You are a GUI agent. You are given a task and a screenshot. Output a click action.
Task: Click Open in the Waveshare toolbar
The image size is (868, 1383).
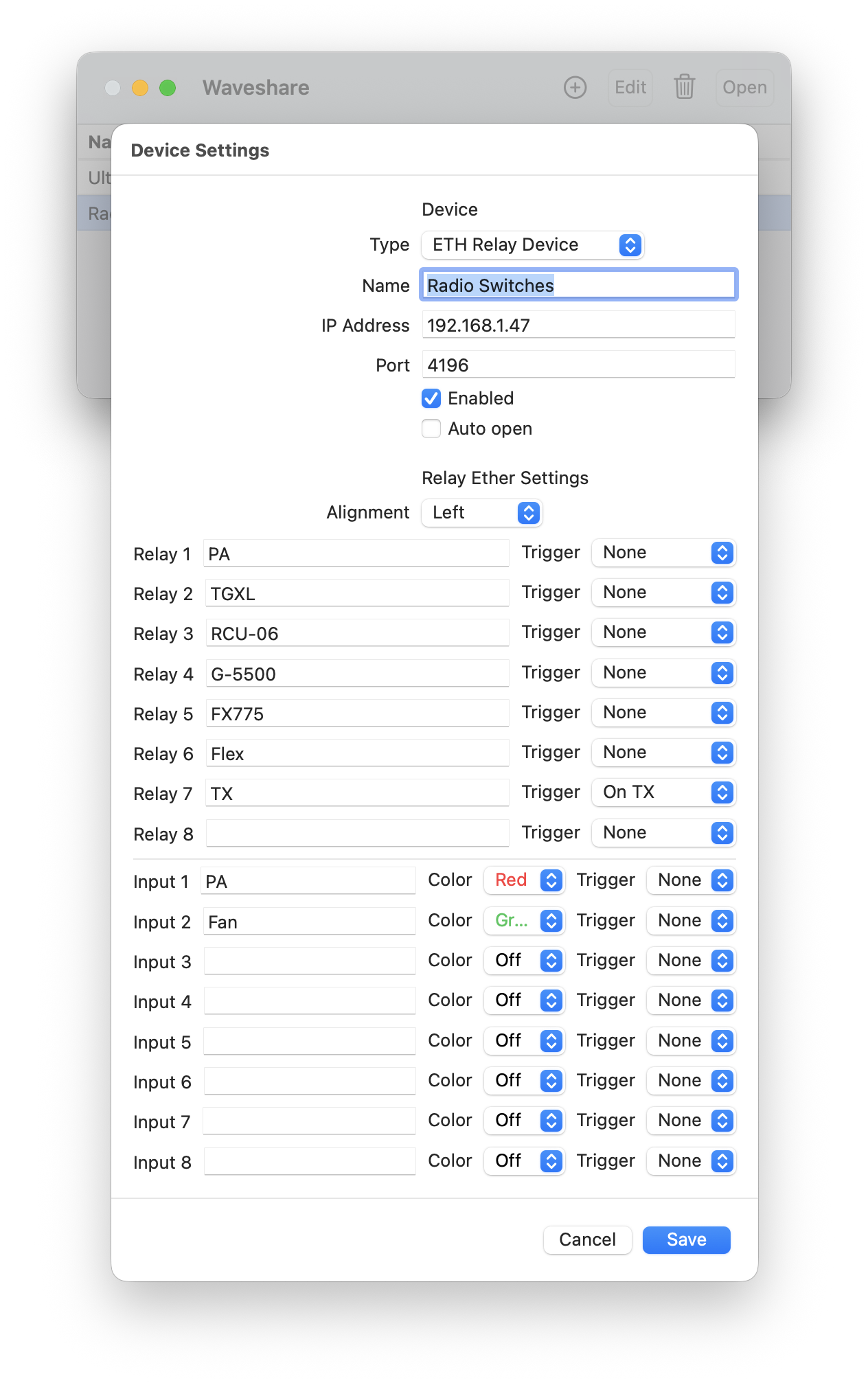click(x=744, y=87)
